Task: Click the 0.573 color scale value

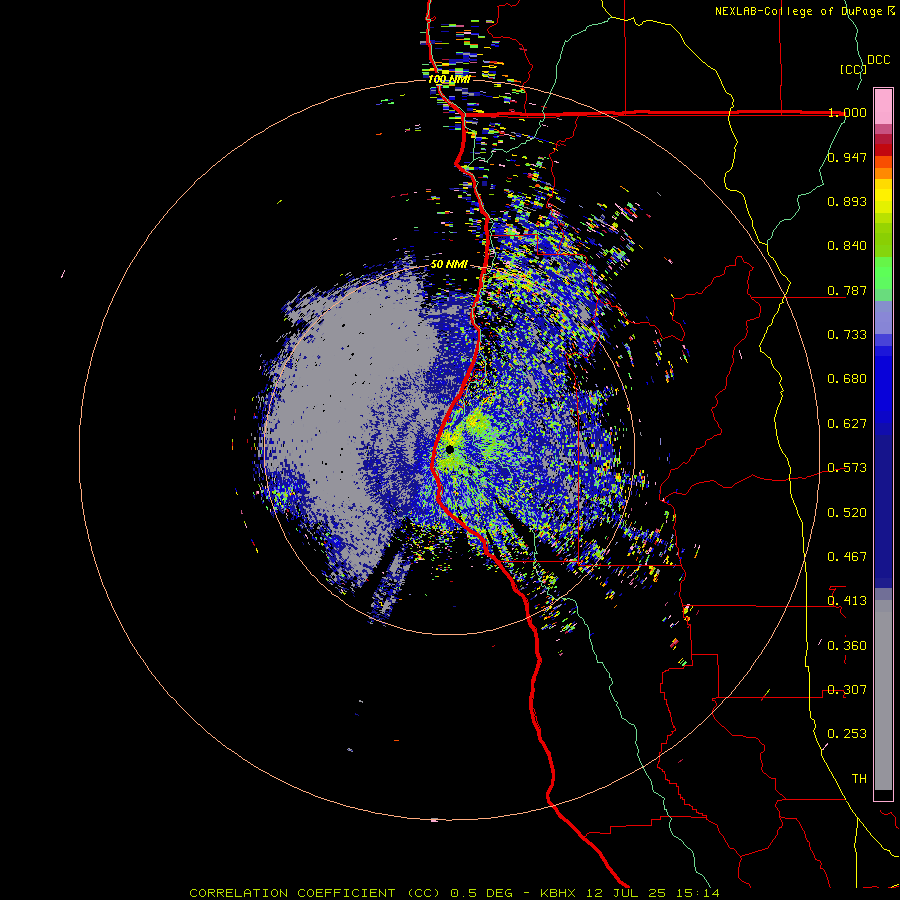Action: pos(847,468)
